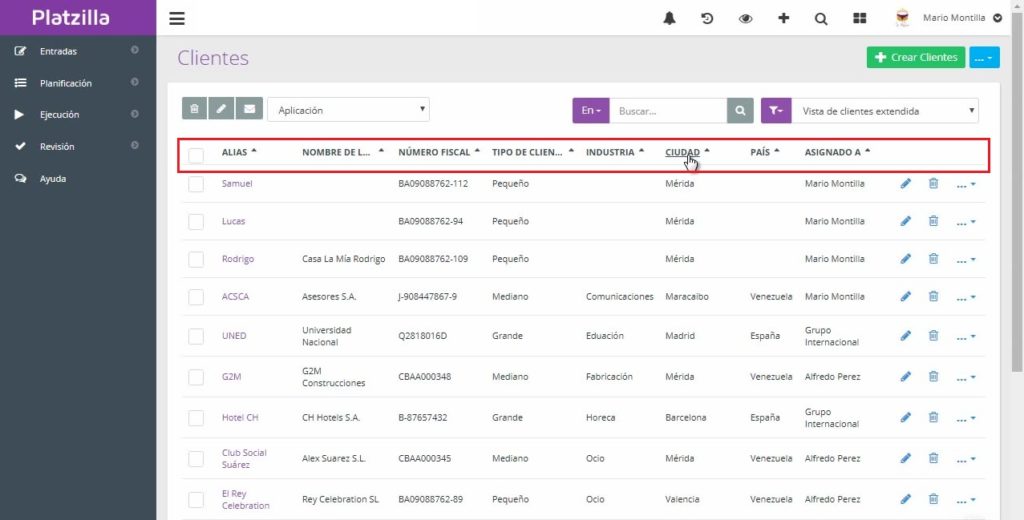Image resolution: width=1024 pixels, height=520 pixels.
Task: Click the Entradas sidebar icon
Action: click(20, 51)
